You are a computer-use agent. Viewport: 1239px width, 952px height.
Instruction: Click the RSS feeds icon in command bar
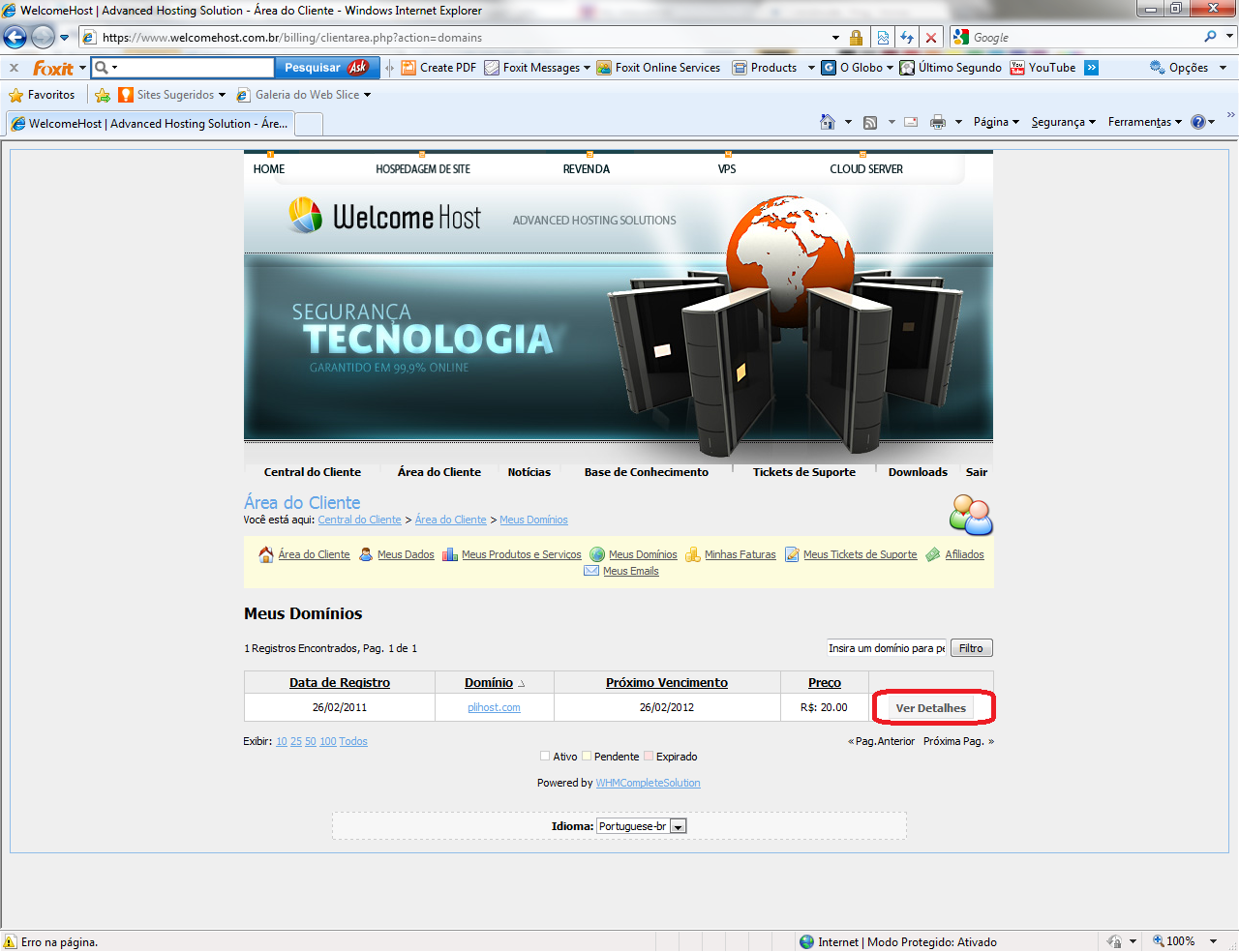[x=870, y=122]
